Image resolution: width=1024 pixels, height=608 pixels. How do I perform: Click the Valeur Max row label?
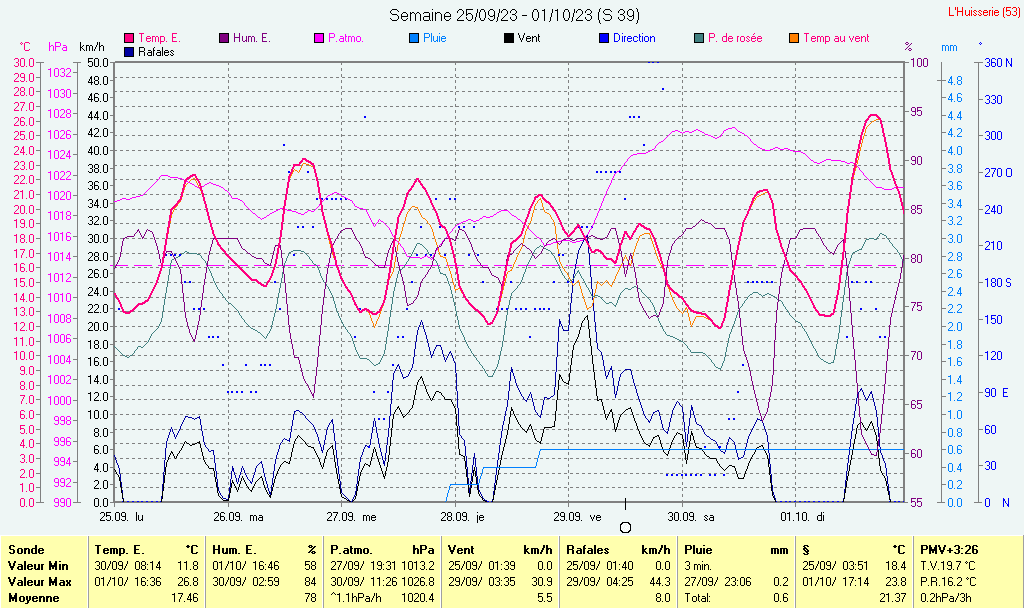tap(39, 582)
